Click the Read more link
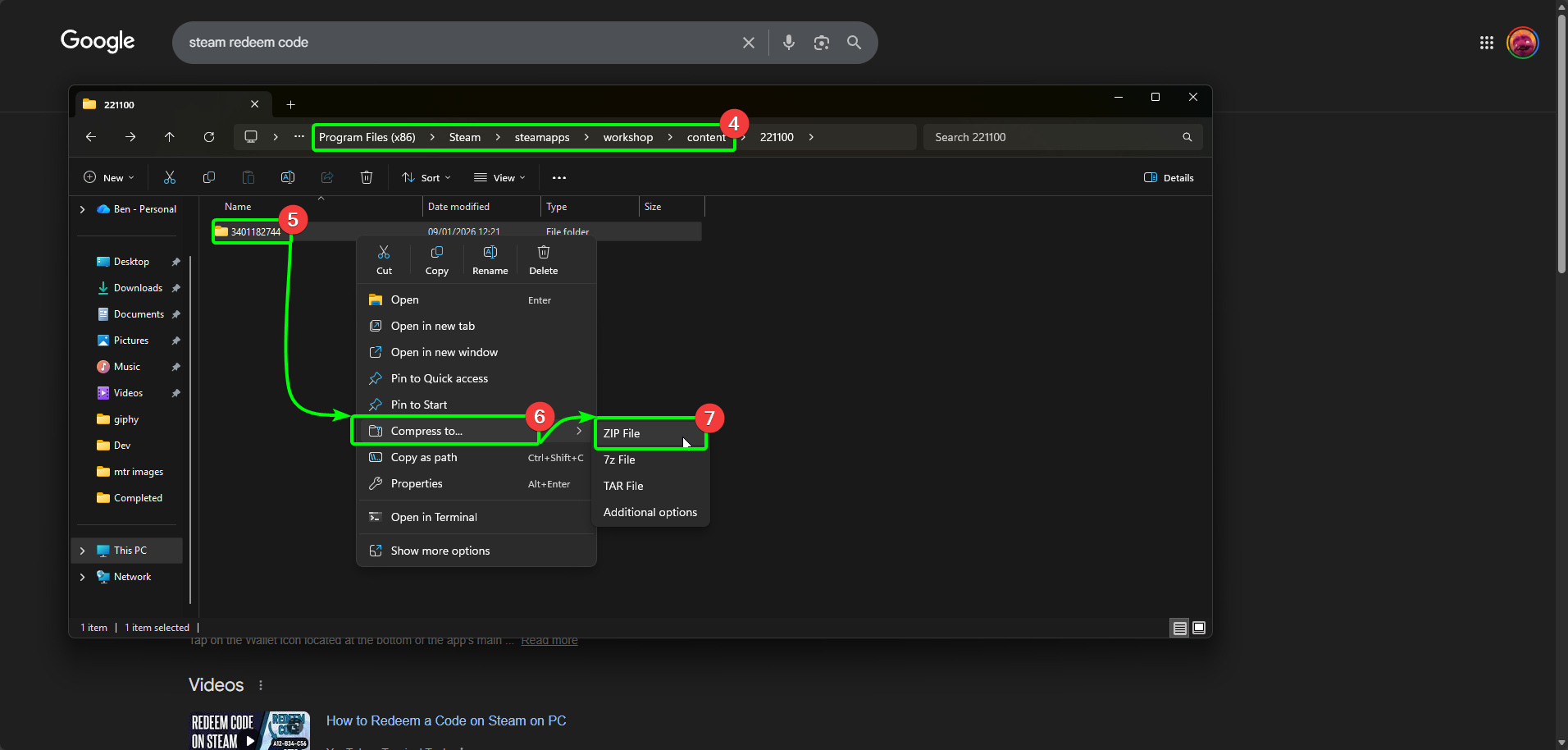Viewport: 1568px width, 750px height. tap(549, 640)
